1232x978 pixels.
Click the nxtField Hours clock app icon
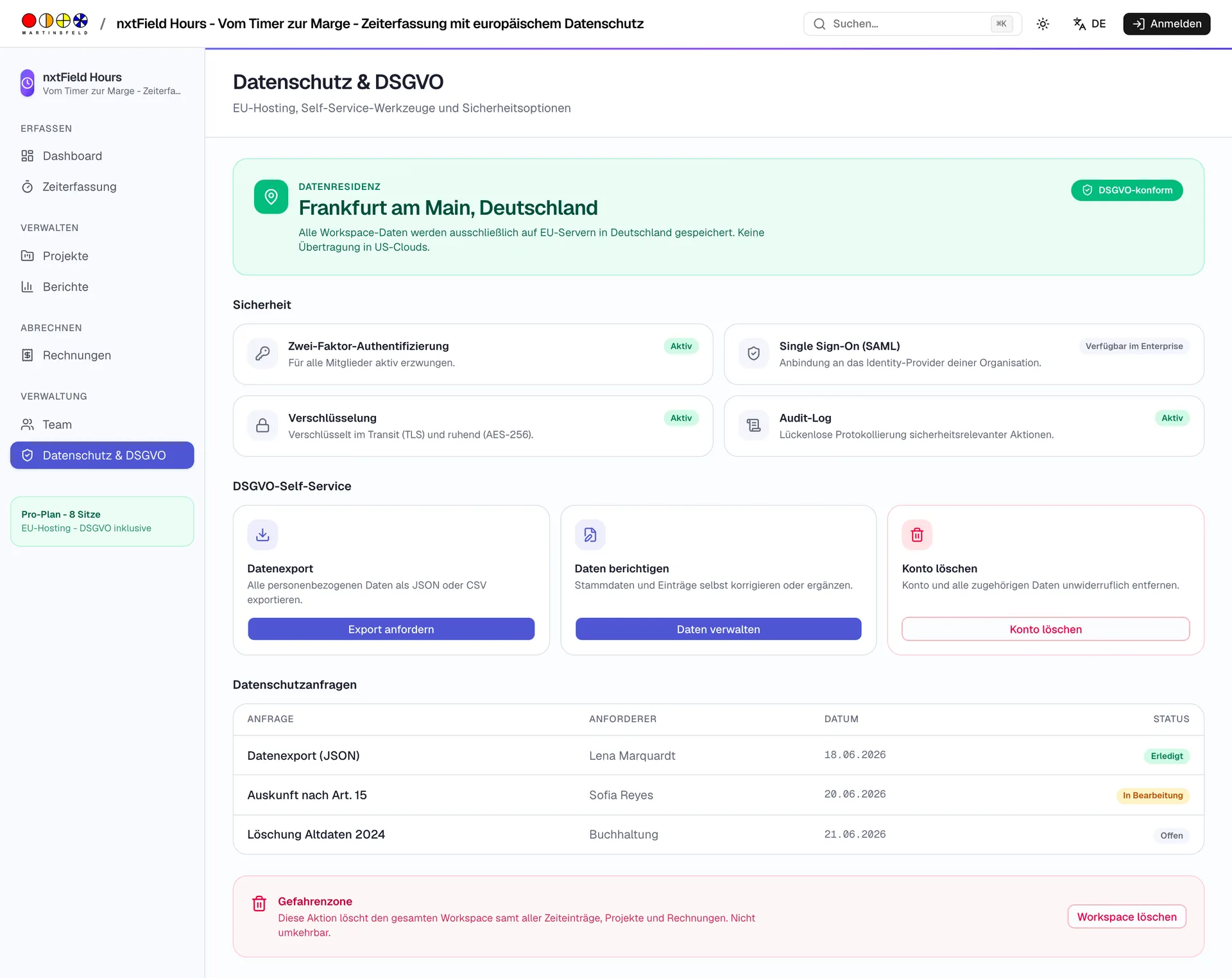[28, 83]
